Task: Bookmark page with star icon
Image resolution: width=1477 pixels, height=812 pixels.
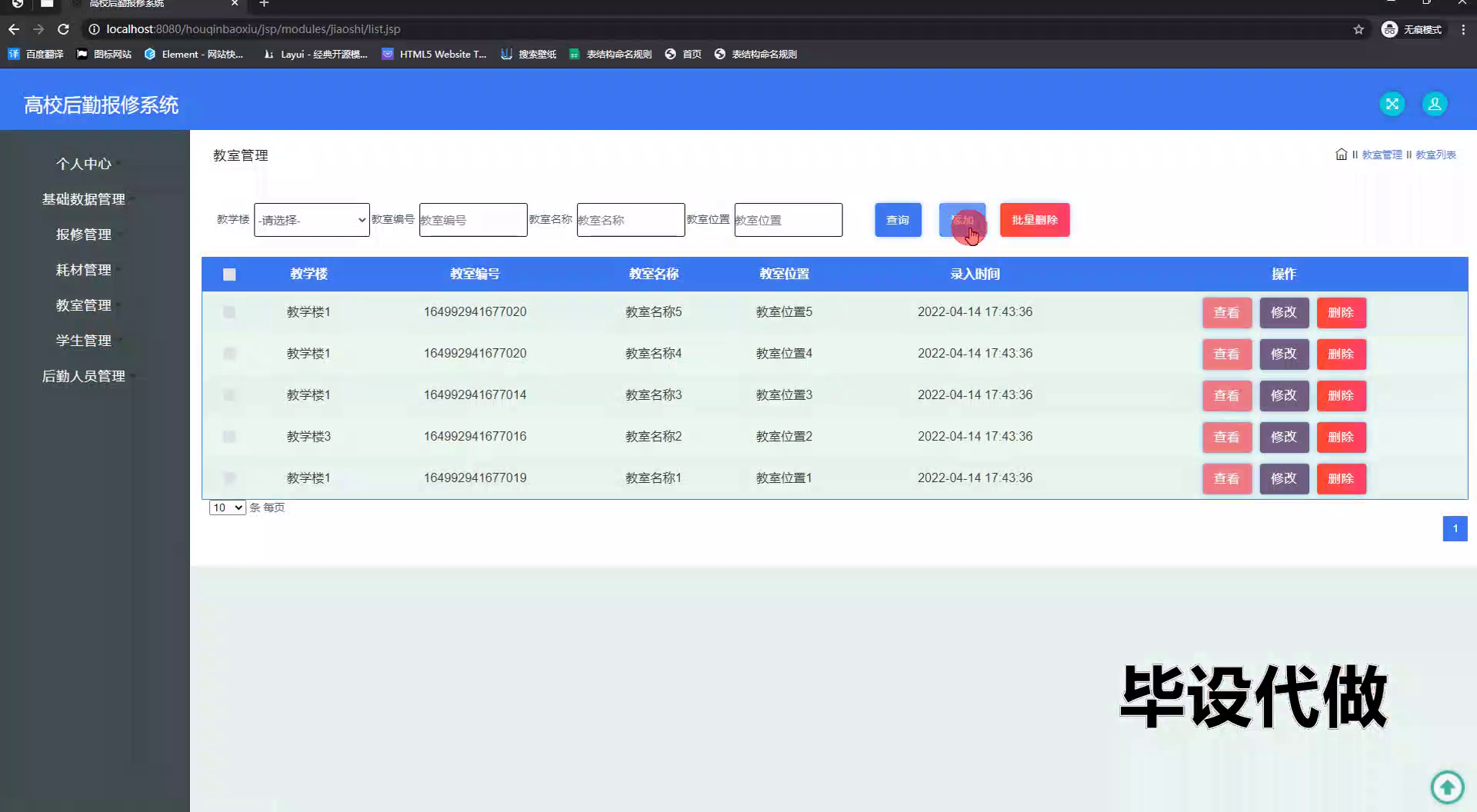Action: (x=1359, y=29)
